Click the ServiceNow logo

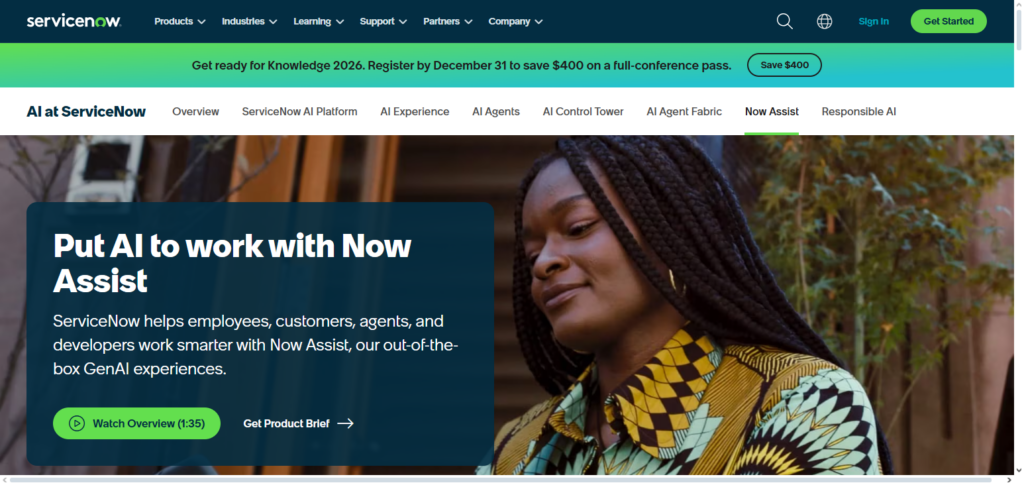point(74,22)
